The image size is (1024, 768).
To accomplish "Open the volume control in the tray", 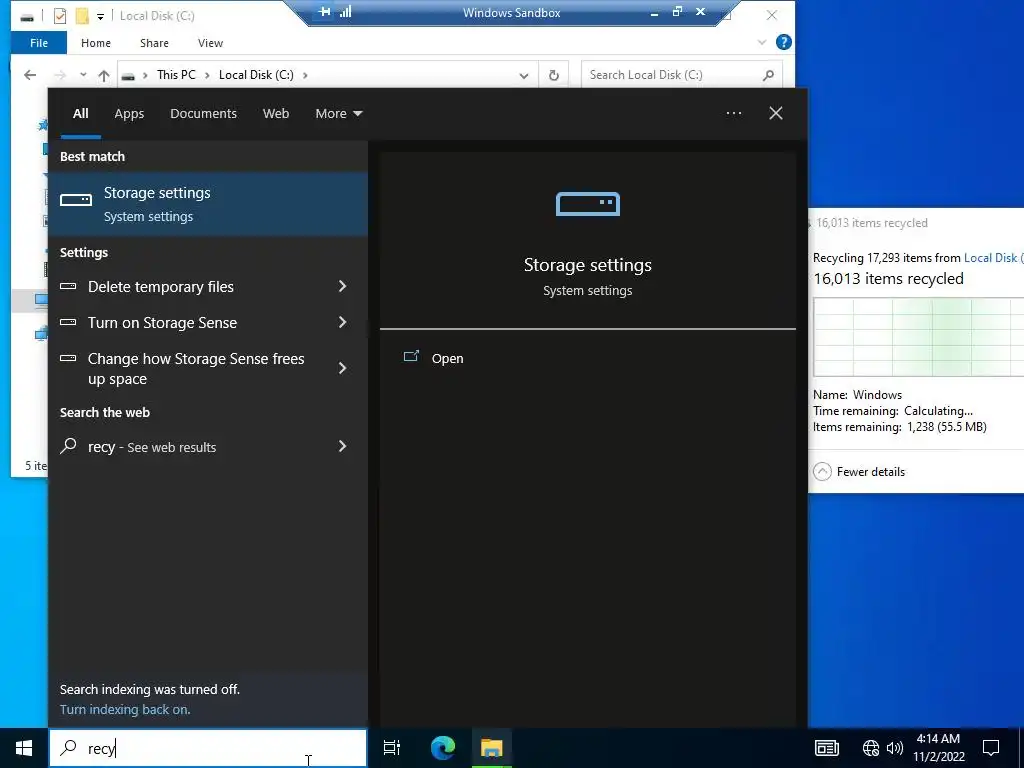I will tap(895, 748).
